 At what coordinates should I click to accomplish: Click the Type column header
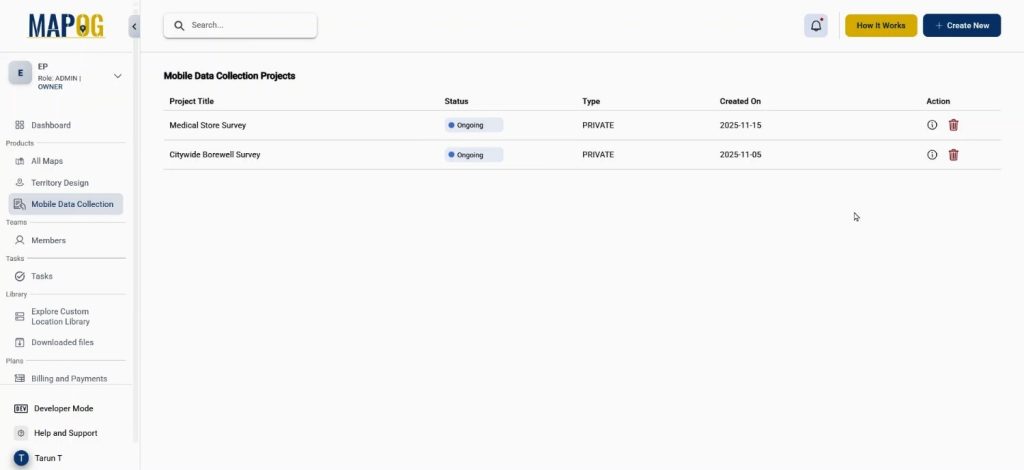pyautogui.click(x=591, y=101)
